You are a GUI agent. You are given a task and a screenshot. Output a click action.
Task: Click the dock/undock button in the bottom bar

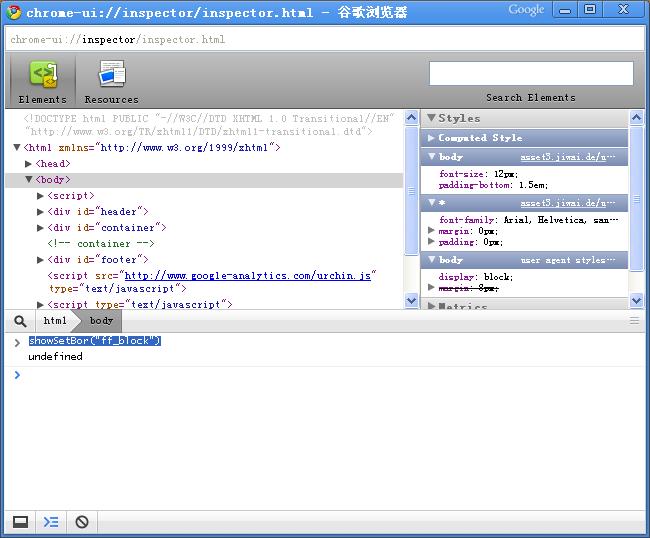20,522
